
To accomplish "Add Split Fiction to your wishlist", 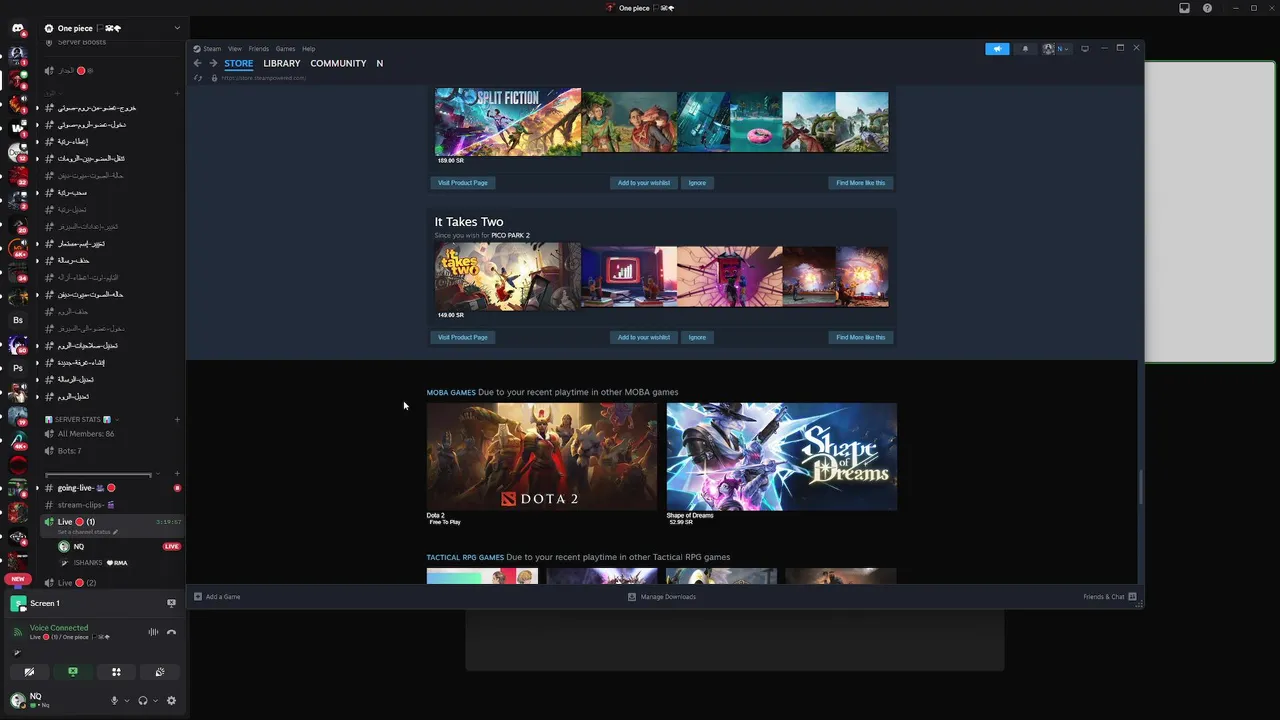I will click(644, 183).
